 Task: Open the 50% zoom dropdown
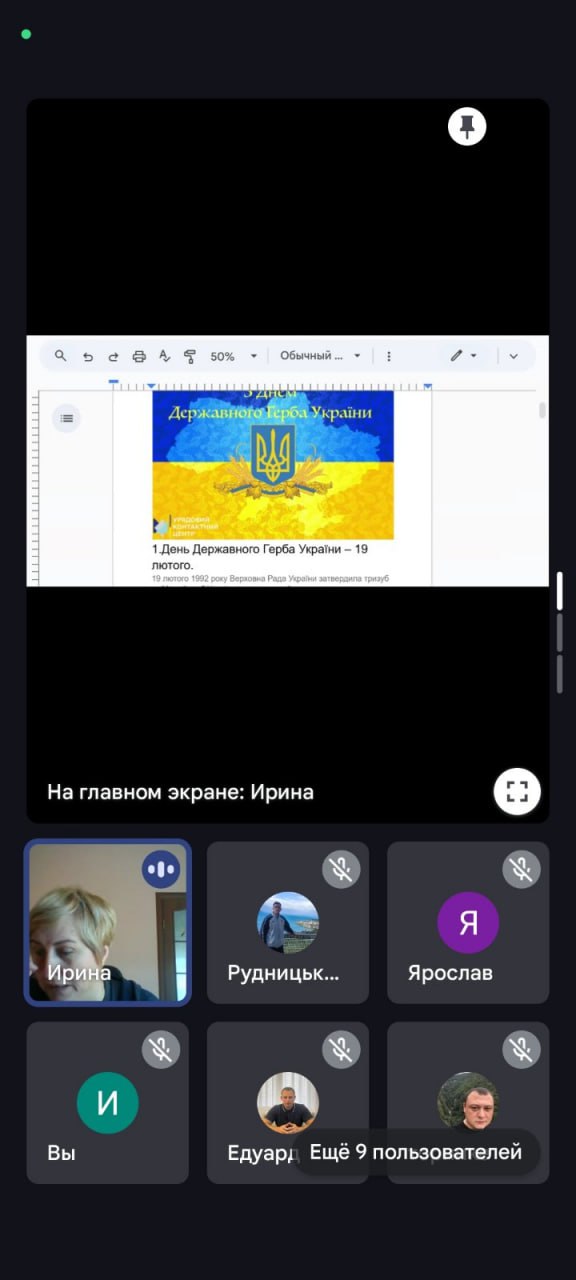tap(234, 356)
